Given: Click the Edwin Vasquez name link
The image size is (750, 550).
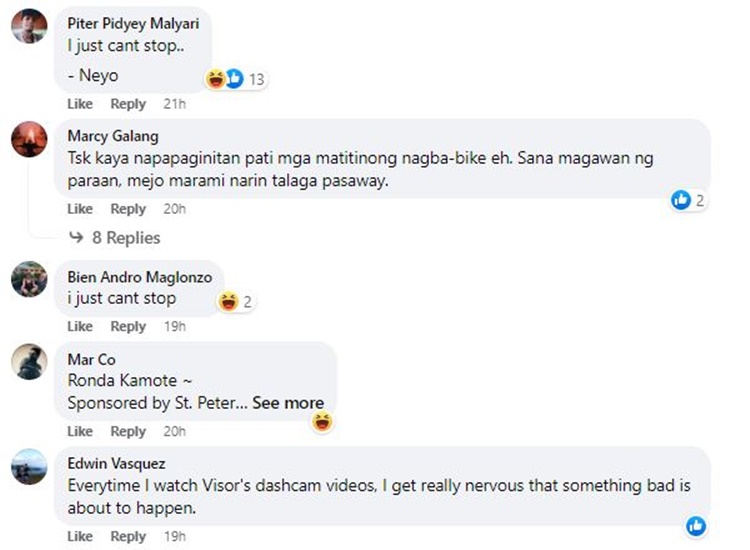Looking at the screenshot, I should [x=118, y=463].
